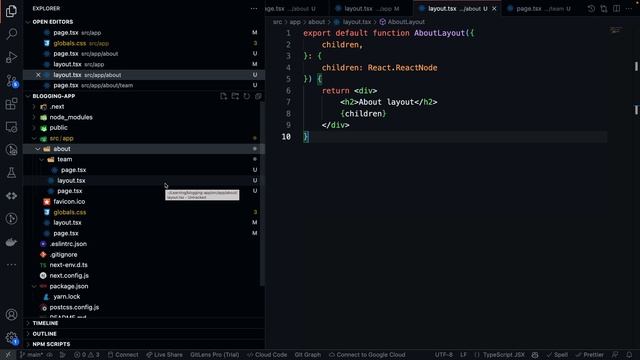Viewport: 640px width, 360px height.
Task: Refresh the explorer tree
Action: tap(247, 96)
